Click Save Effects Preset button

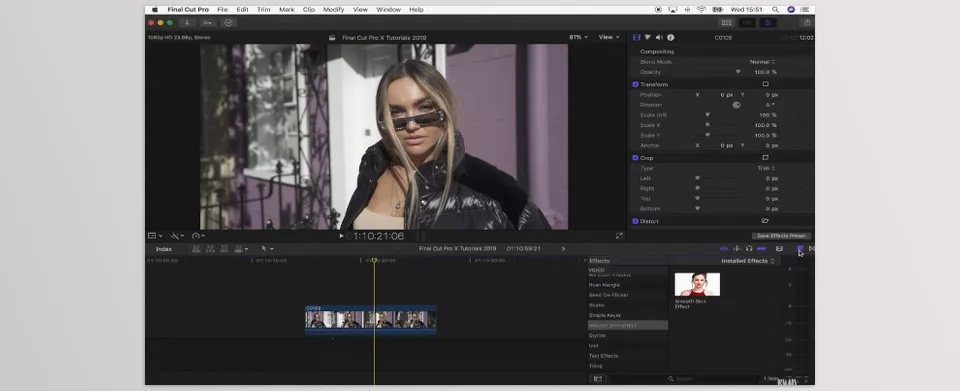(x=781, y=236)
